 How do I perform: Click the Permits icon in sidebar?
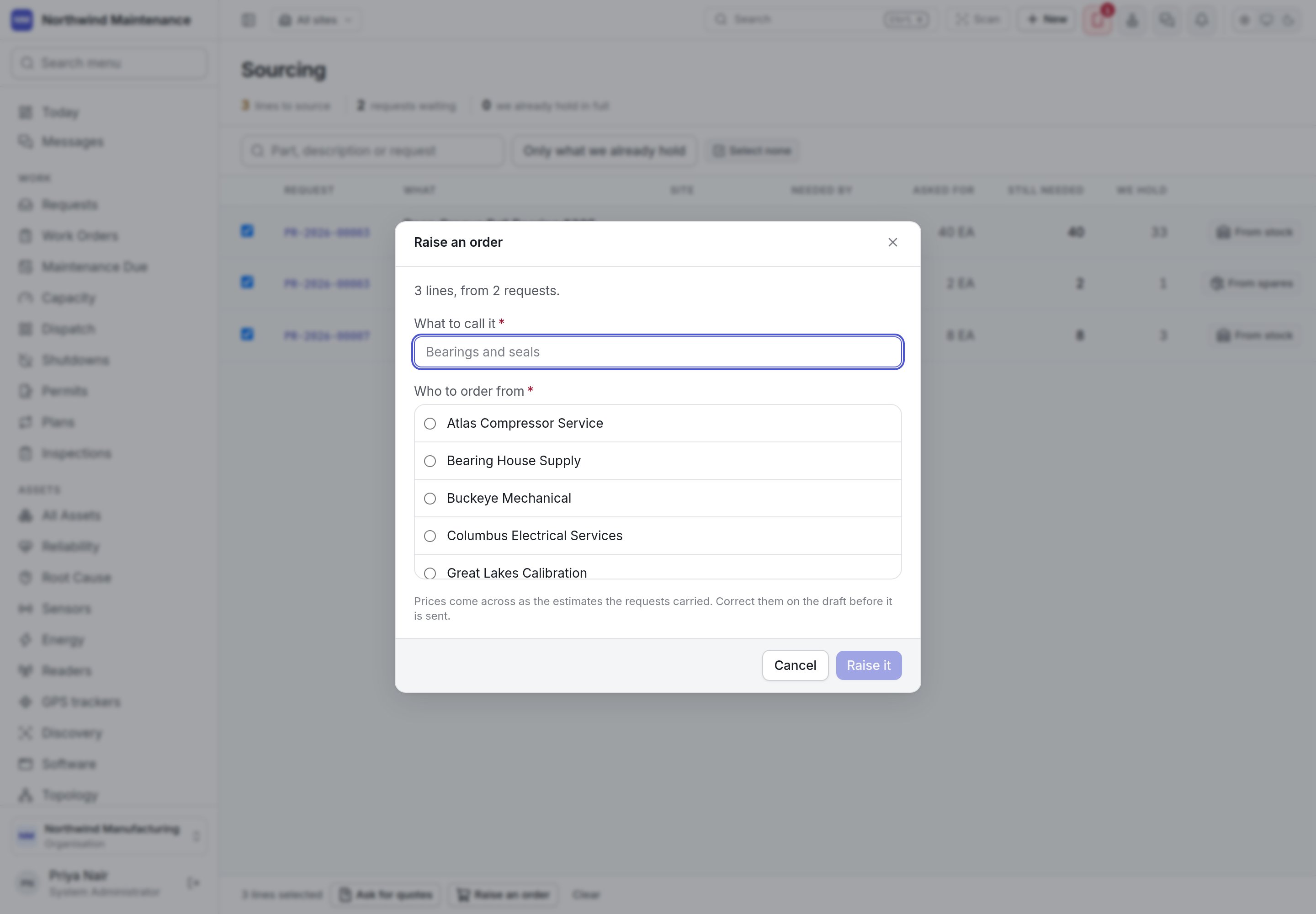point(25,391)
